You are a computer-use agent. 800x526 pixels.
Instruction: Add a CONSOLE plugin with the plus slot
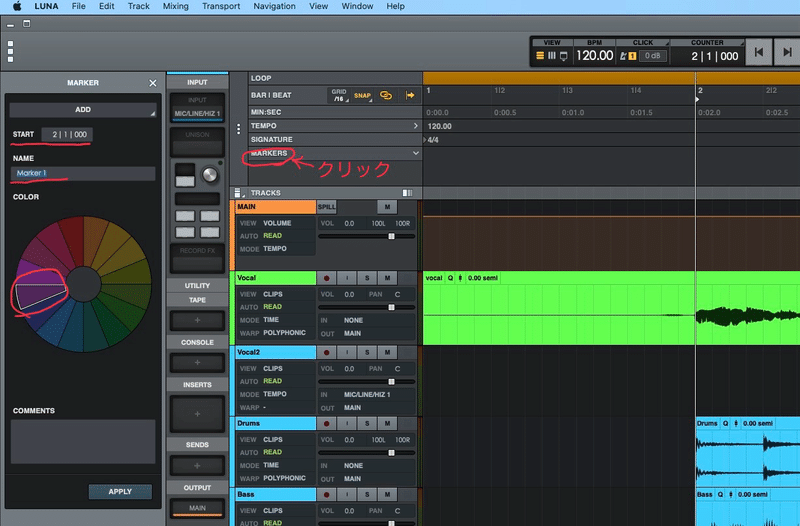tap(197, 363)
